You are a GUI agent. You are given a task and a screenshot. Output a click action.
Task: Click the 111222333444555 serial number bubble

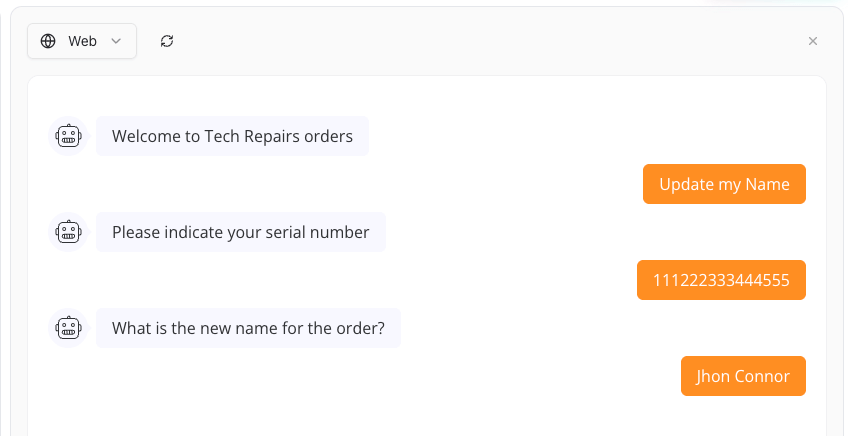(x=721, y=280)
